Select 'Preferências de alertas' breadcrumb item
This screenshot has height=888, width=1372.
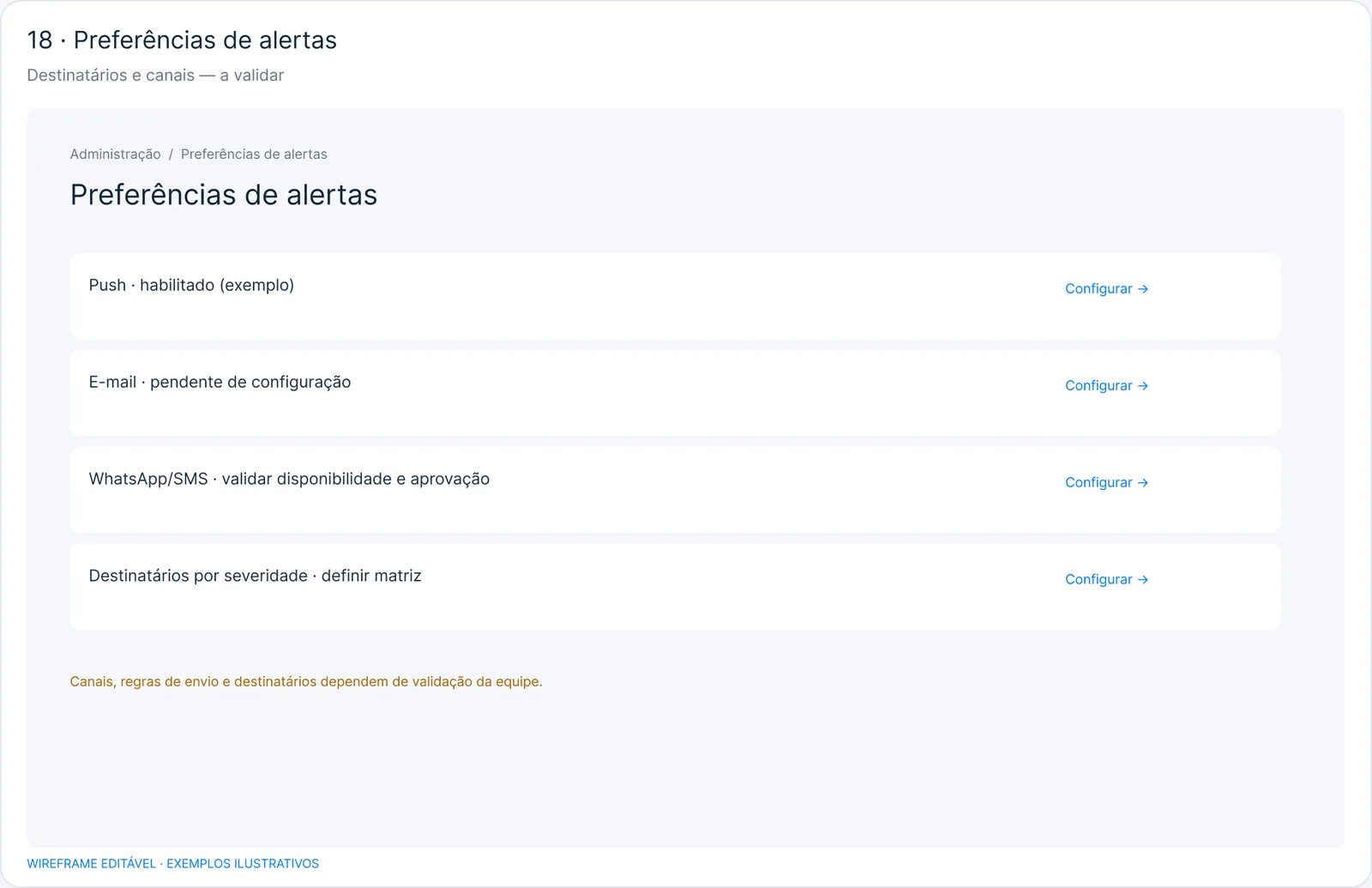pos(254,154)
